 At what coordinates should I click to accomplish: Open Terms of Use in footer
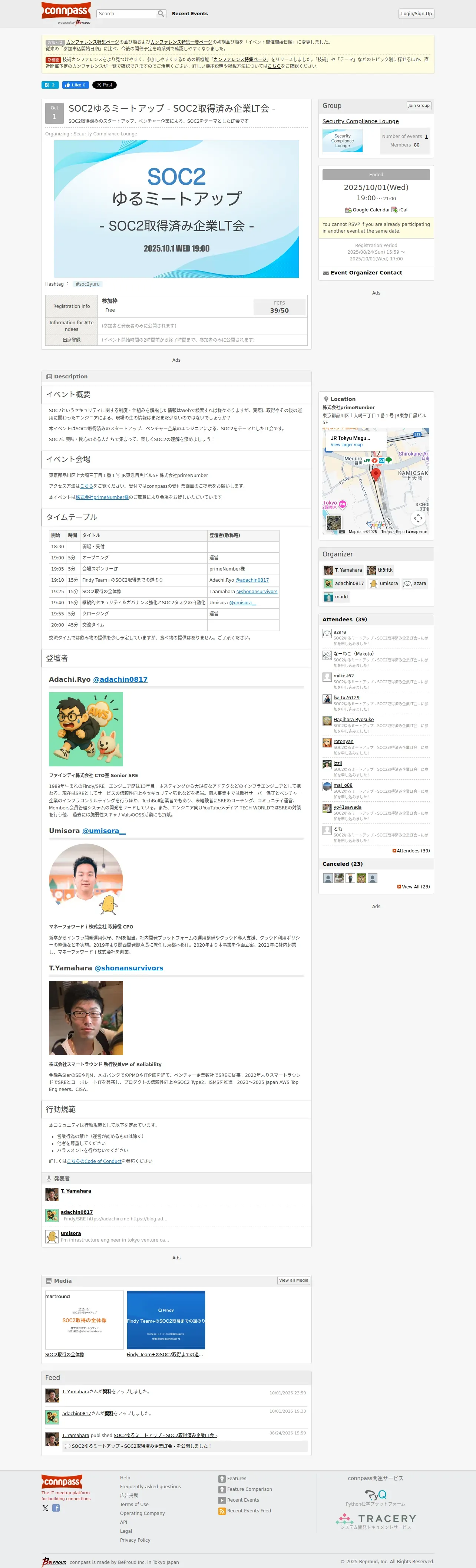[x=134, y=1504]
